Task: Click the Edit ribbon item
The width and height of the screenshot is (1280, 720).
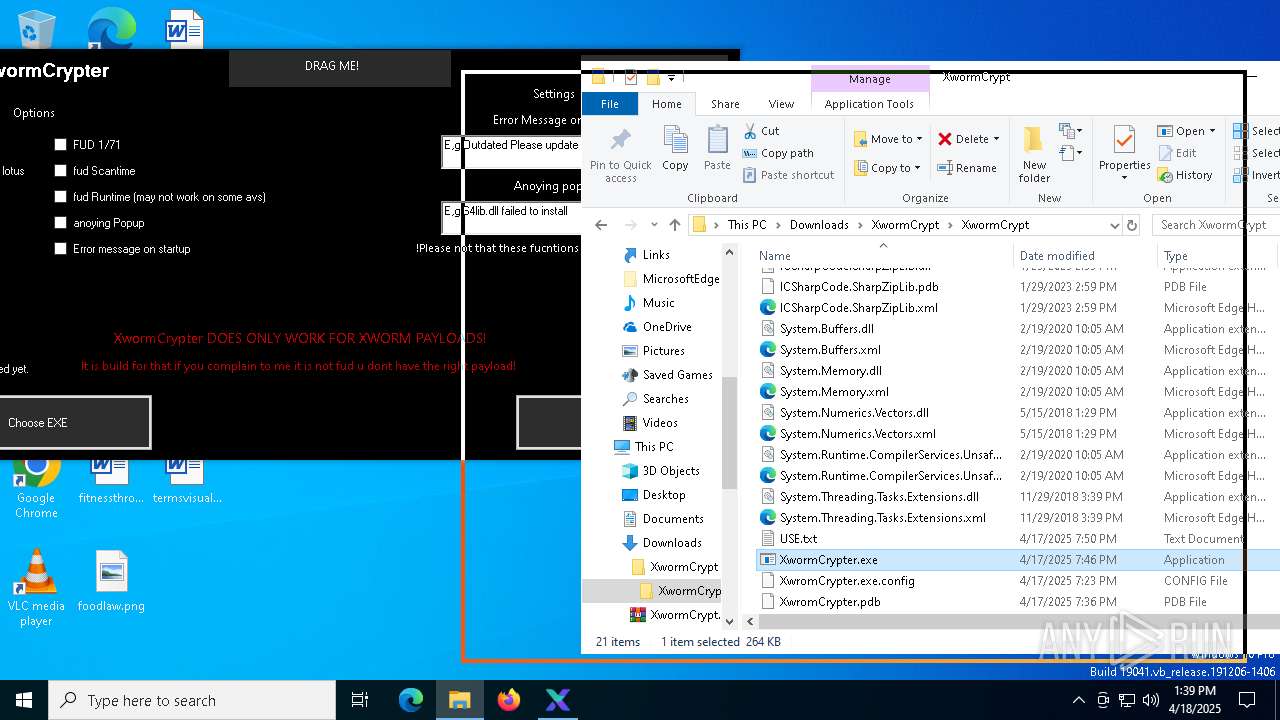Action: point(1177,153)
